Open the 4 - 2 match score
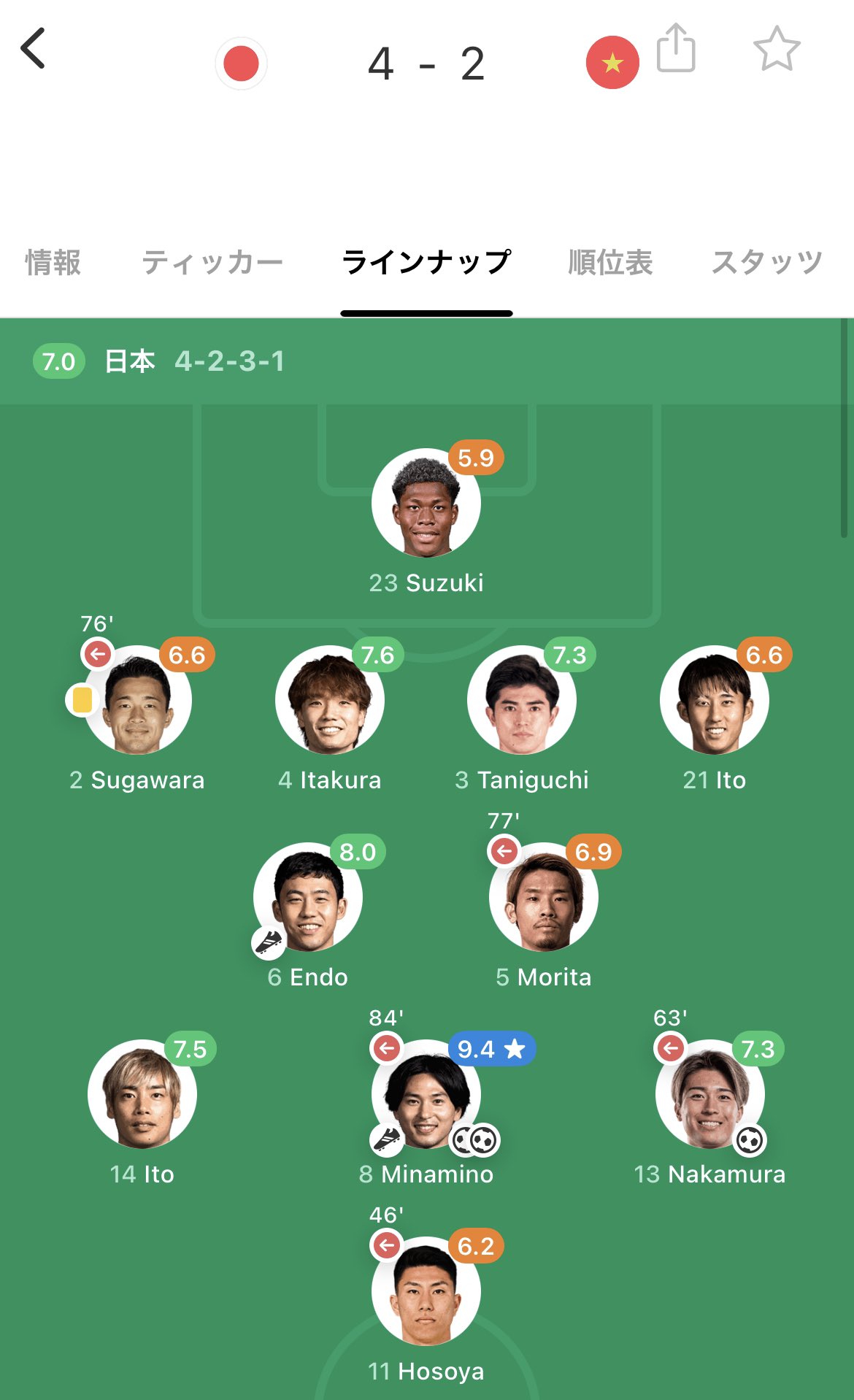The image size is (854, 1400). 427,64
